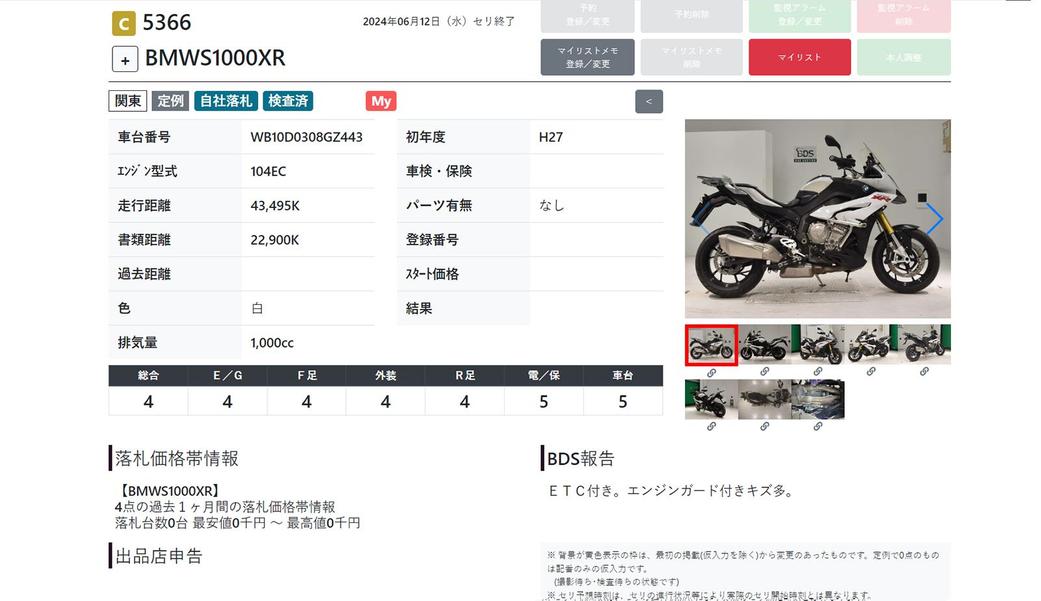Screen dimensions: 1041x601
Task: Go to previous bike photo with left arrow
Action: pyautogui.click(x=702, y=220)
